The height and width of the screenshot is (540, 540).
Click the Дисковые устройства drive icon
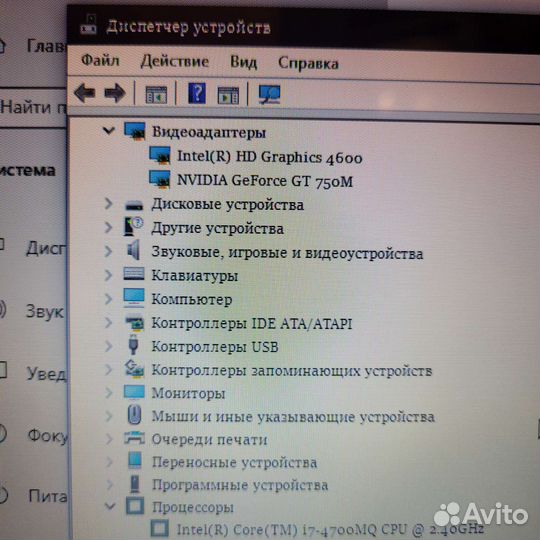click(x=134, y=205)
